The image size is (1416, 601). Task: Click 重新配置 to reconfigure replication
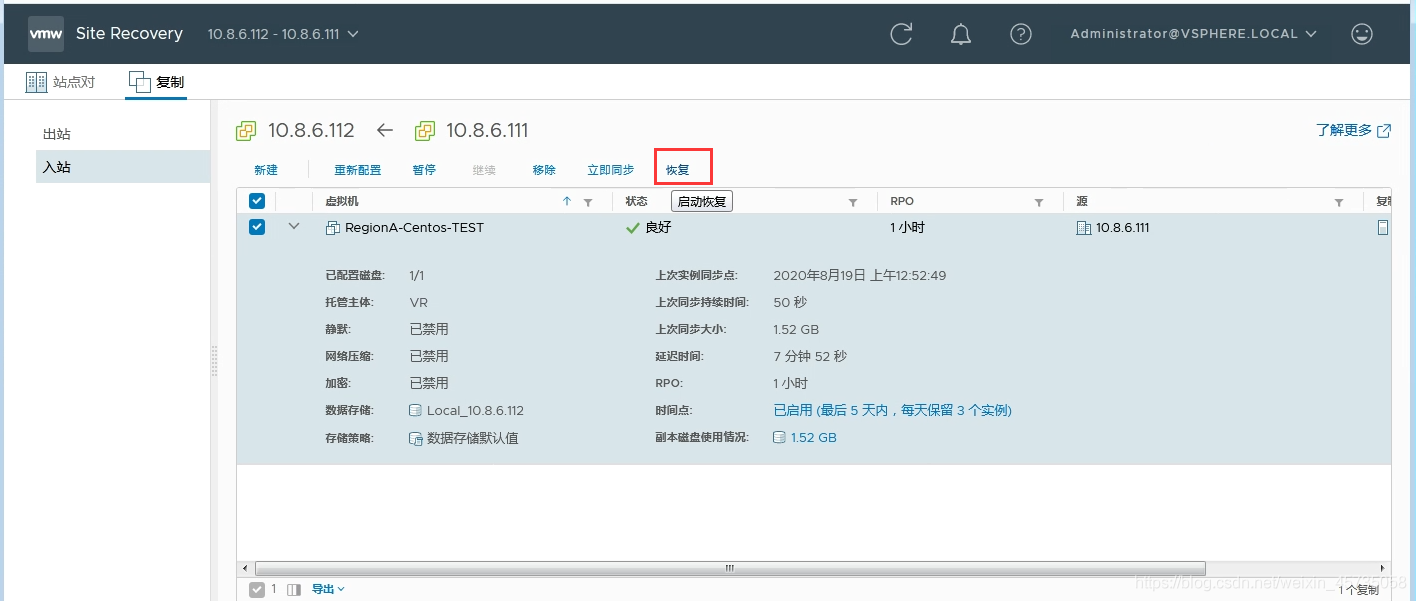[x=358, y=170]
